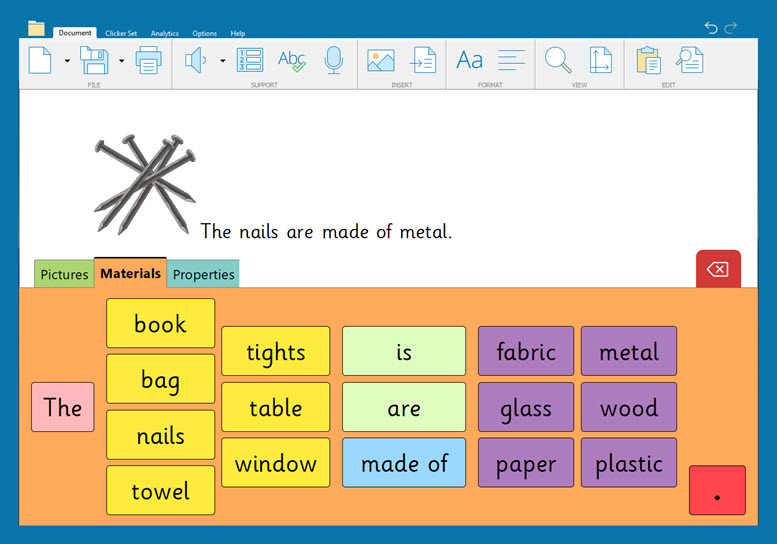Open the Clicker Set ribbon tab
Image resolution: width=777 pixels, height=544 pixels.
pos(121,33)
